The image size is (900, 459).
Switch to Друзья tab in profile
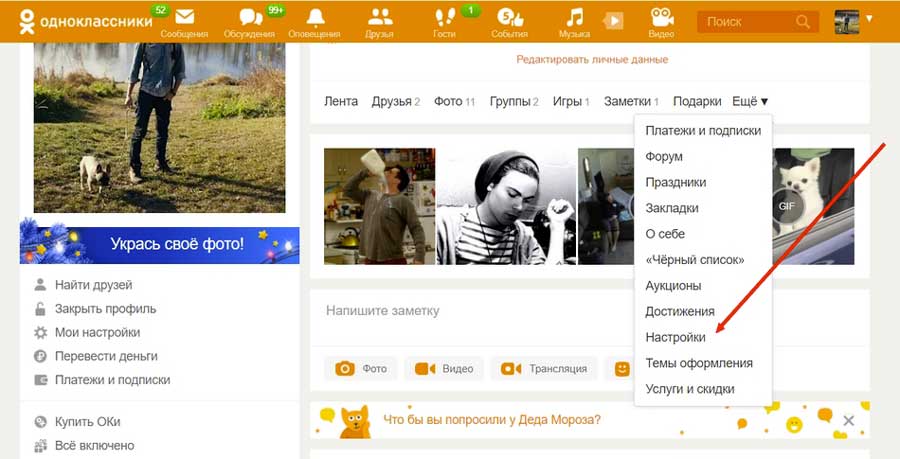pos(395,102)
